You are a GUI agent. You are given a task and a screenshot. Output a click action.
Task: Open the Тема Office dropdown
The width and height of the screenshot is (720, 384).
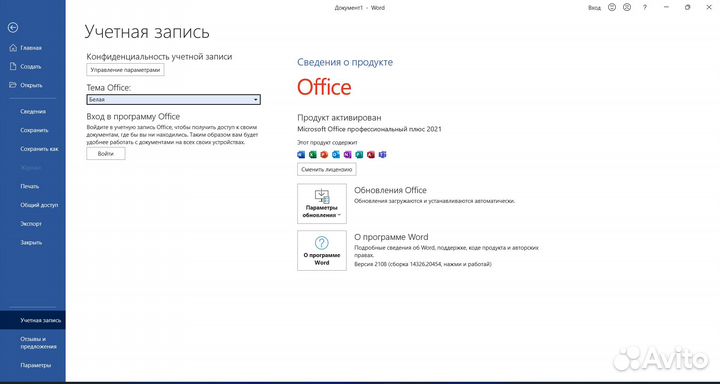click(x=174, y=100)
